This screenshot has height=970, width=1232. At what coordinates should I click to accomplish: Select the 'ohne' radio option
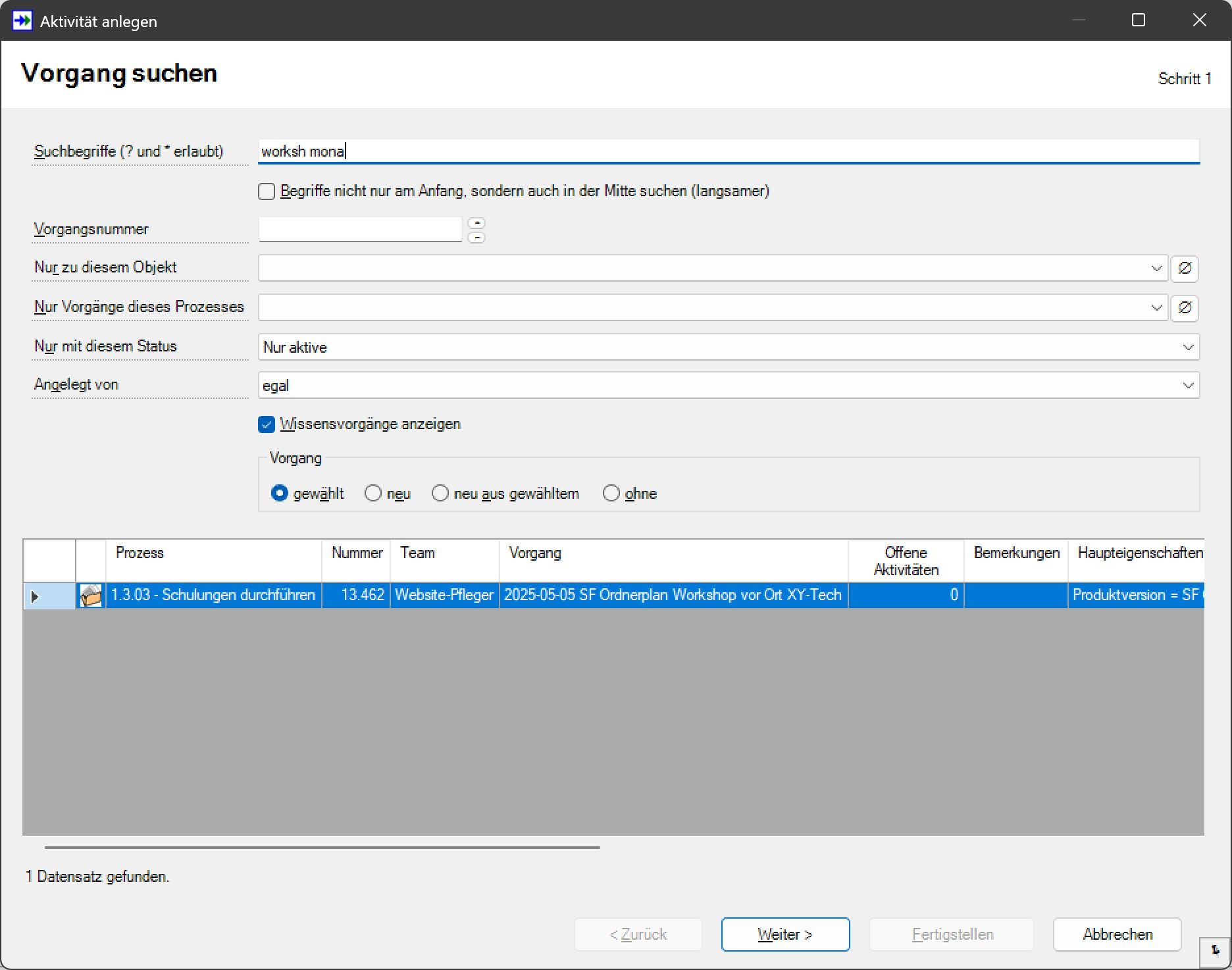pyautogui.click(x=611, y=493)
